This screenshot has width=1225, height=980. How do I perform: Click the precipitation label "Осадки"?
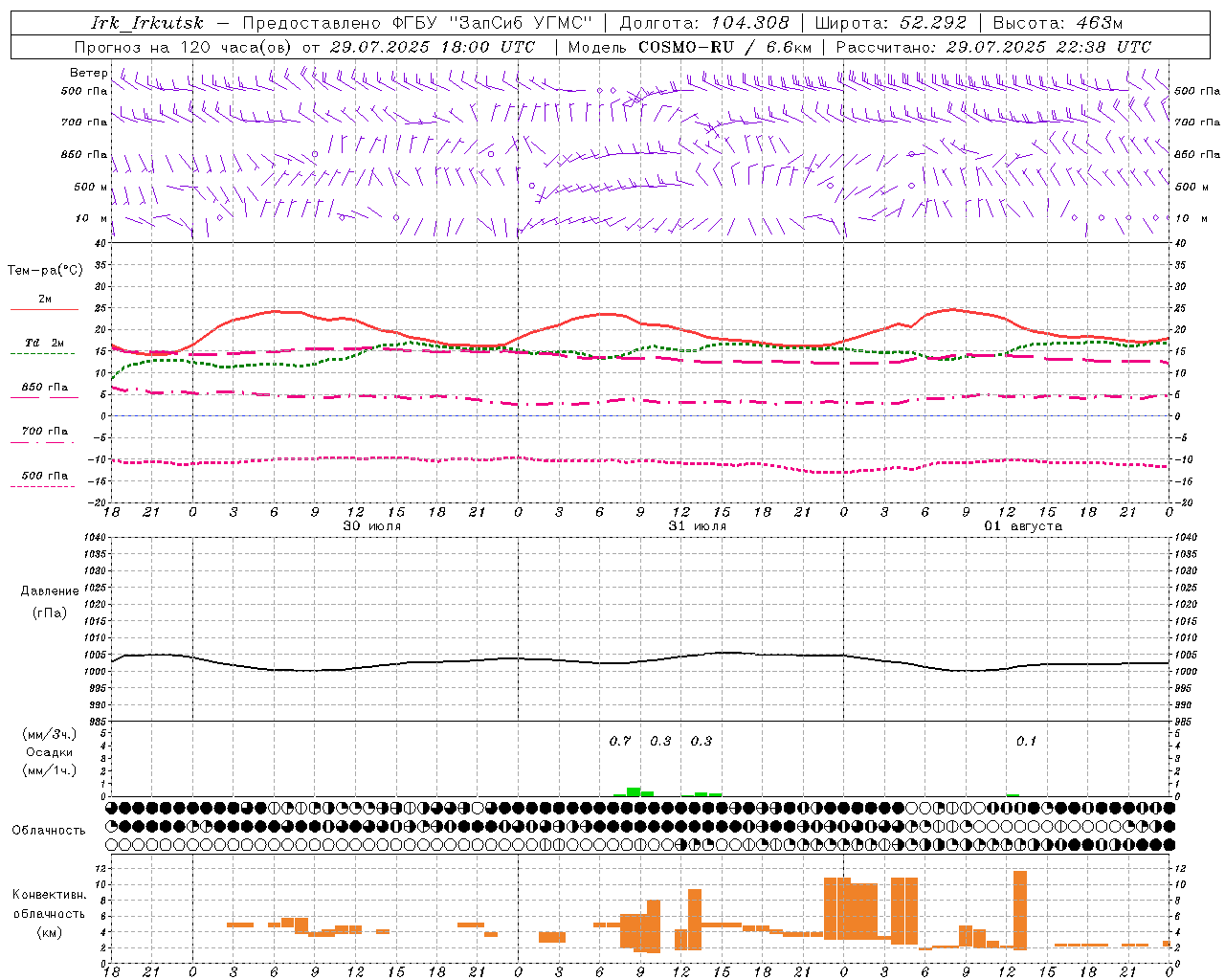[x=50, y=752]
